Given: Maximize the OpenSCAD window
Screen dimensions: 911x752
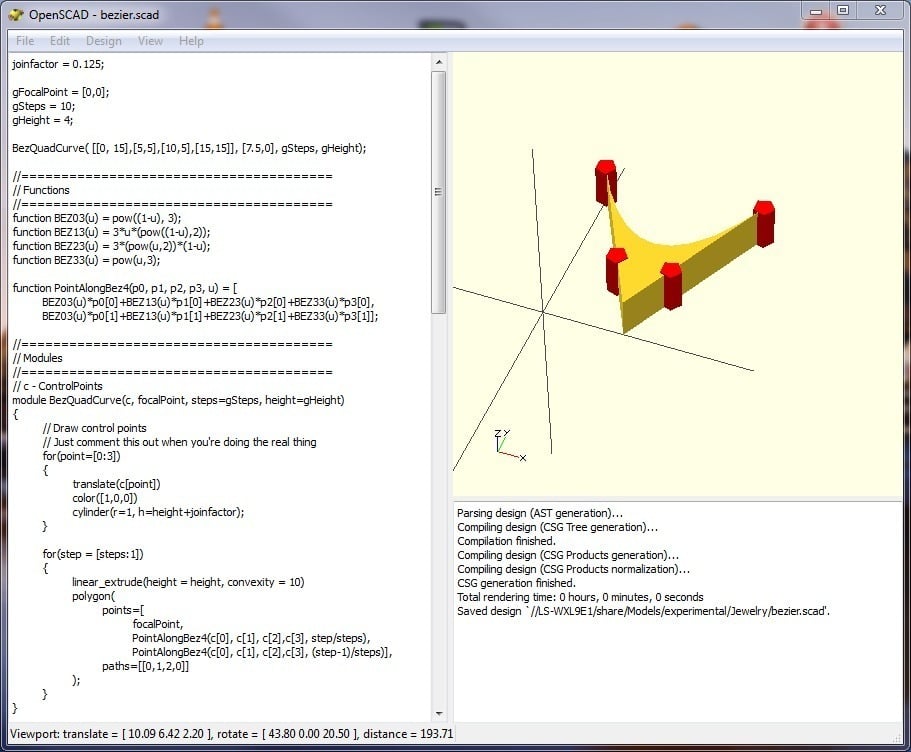Looking at the screenshot, I should tap(843, 10).
